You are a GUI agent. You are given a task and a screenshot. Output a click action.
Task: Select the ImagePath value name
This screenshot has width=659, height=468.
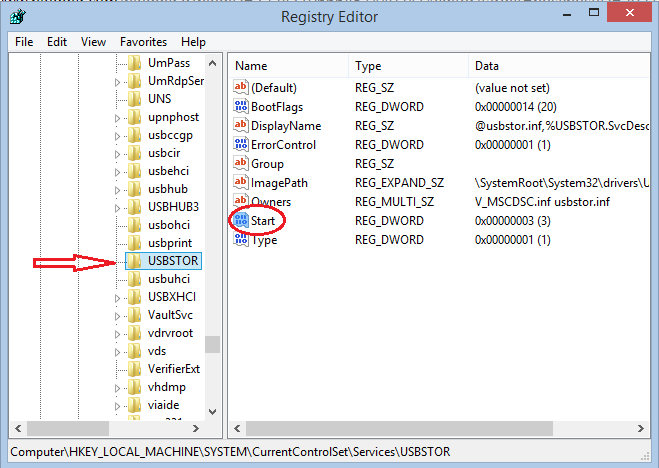(x=279, y=183)
